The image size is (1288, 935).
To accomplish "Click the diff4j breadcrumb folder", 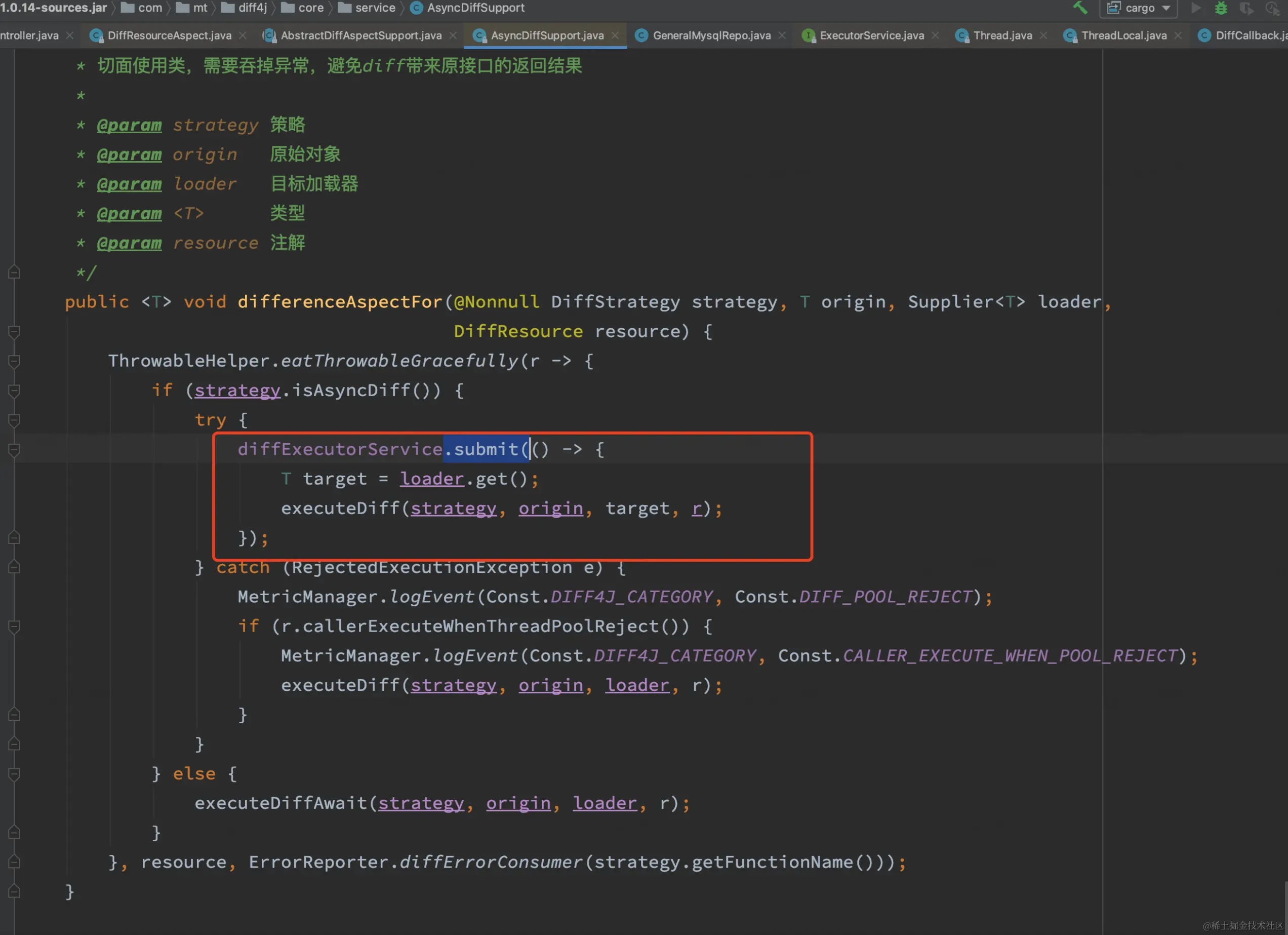I will pyautogui.click(x=252, y=8).
